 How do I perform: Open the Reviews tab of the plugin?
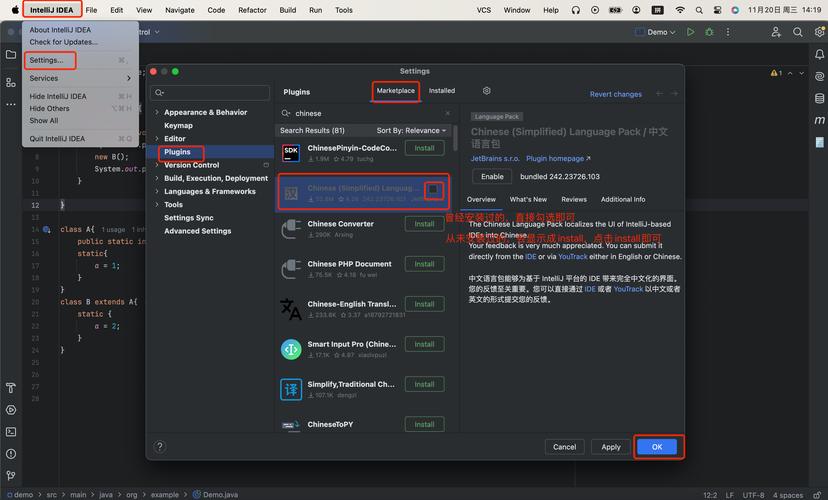[x=574, y=199]
